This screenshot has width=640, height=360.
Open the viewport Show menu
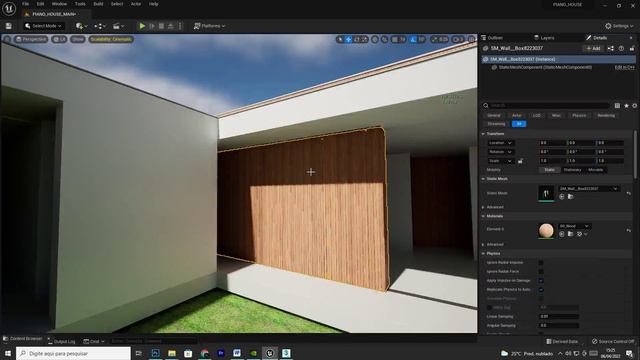point(78,39)
